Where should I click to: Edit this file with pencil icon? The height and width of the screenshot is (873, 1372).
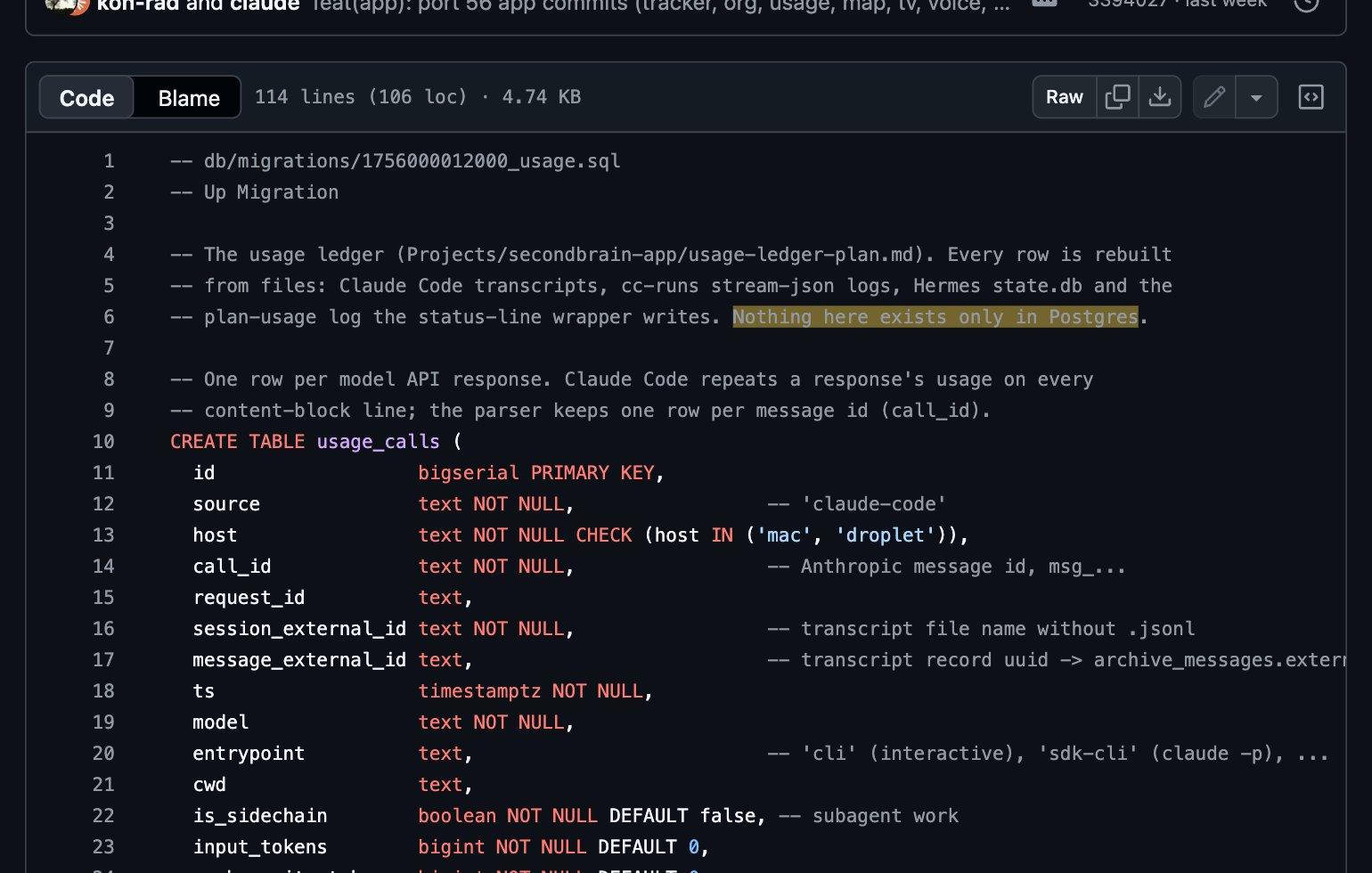coord(1214,97)
